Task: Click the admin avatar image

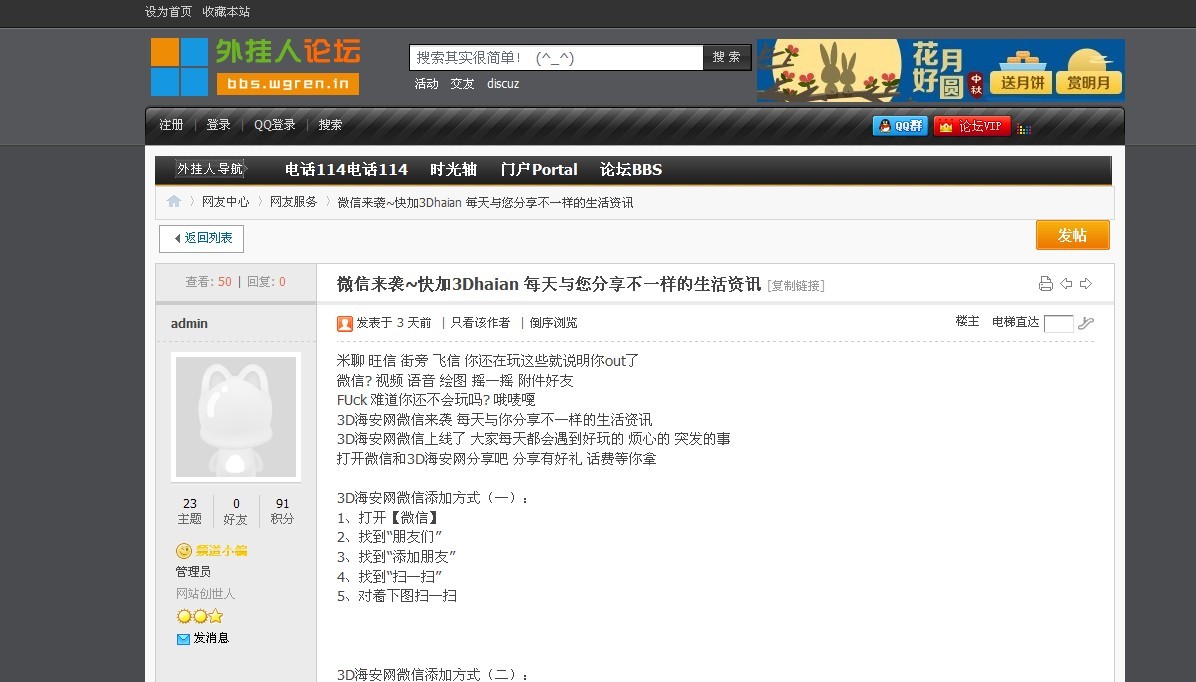Action: [236, 417]
